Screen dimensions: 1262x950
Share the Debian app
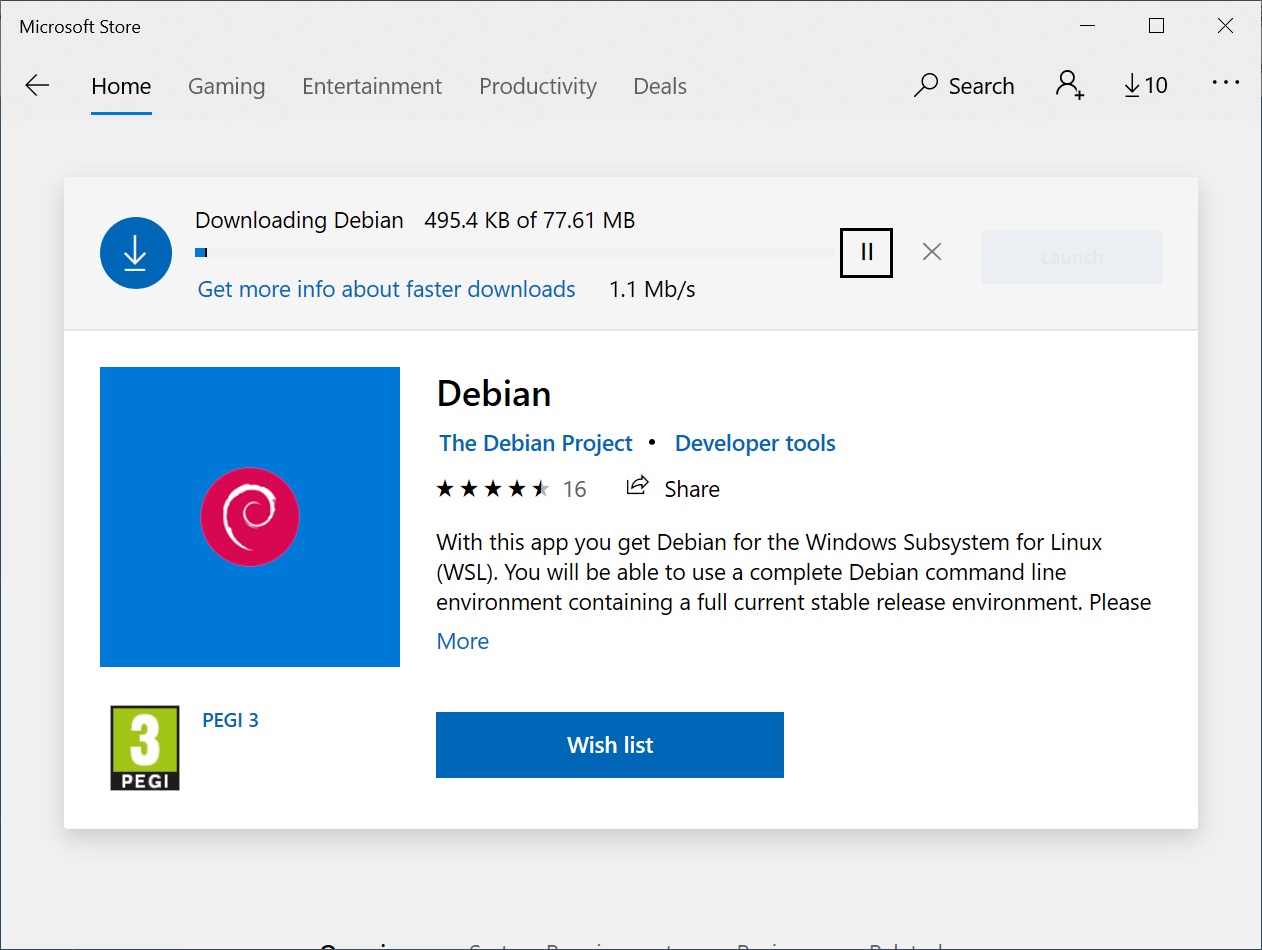pyautogui.click(x=673, y=488)
